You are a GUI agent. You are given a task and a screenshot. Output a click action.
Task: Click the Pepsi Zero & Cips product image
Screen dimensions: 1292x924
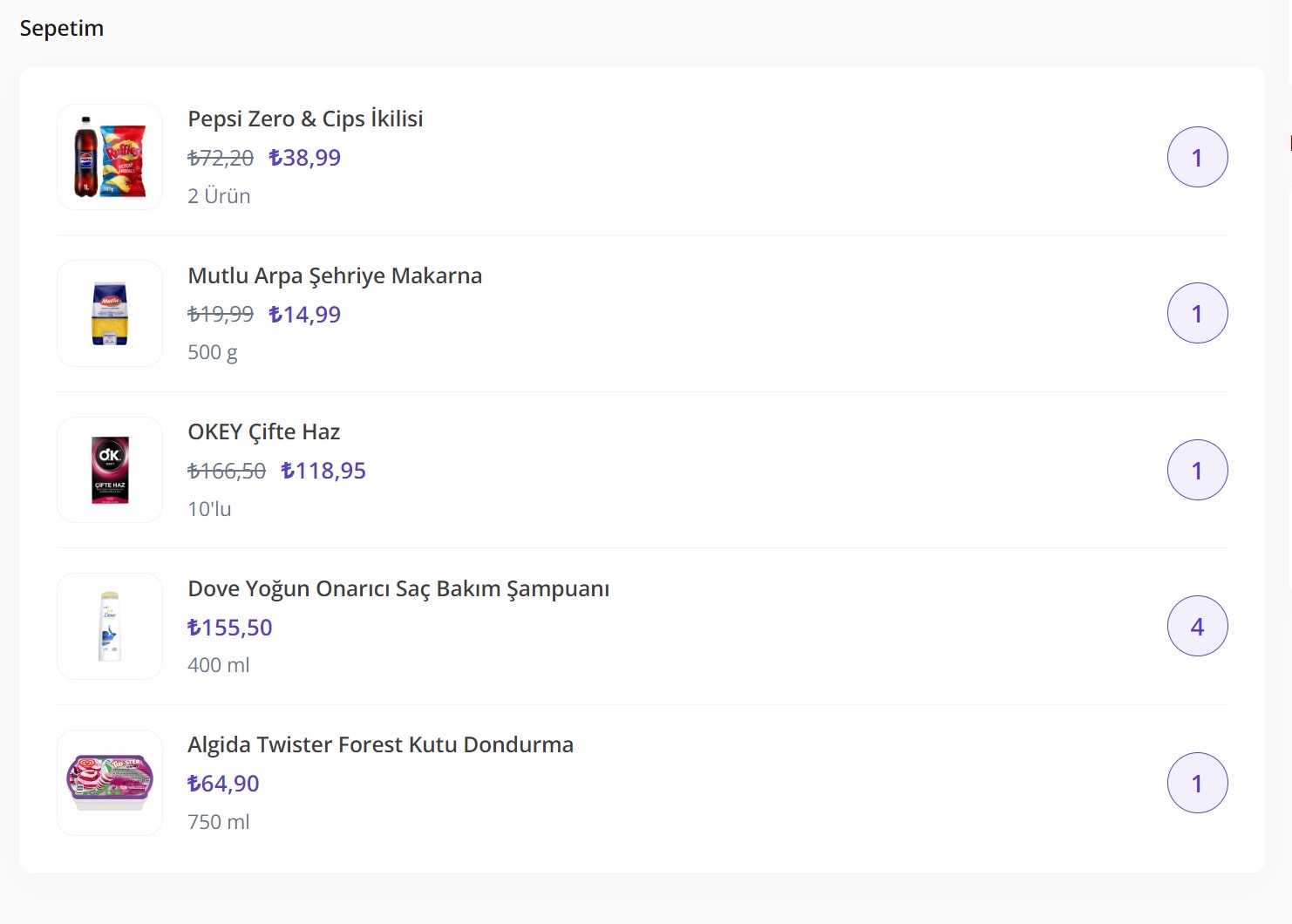(110, 157)
